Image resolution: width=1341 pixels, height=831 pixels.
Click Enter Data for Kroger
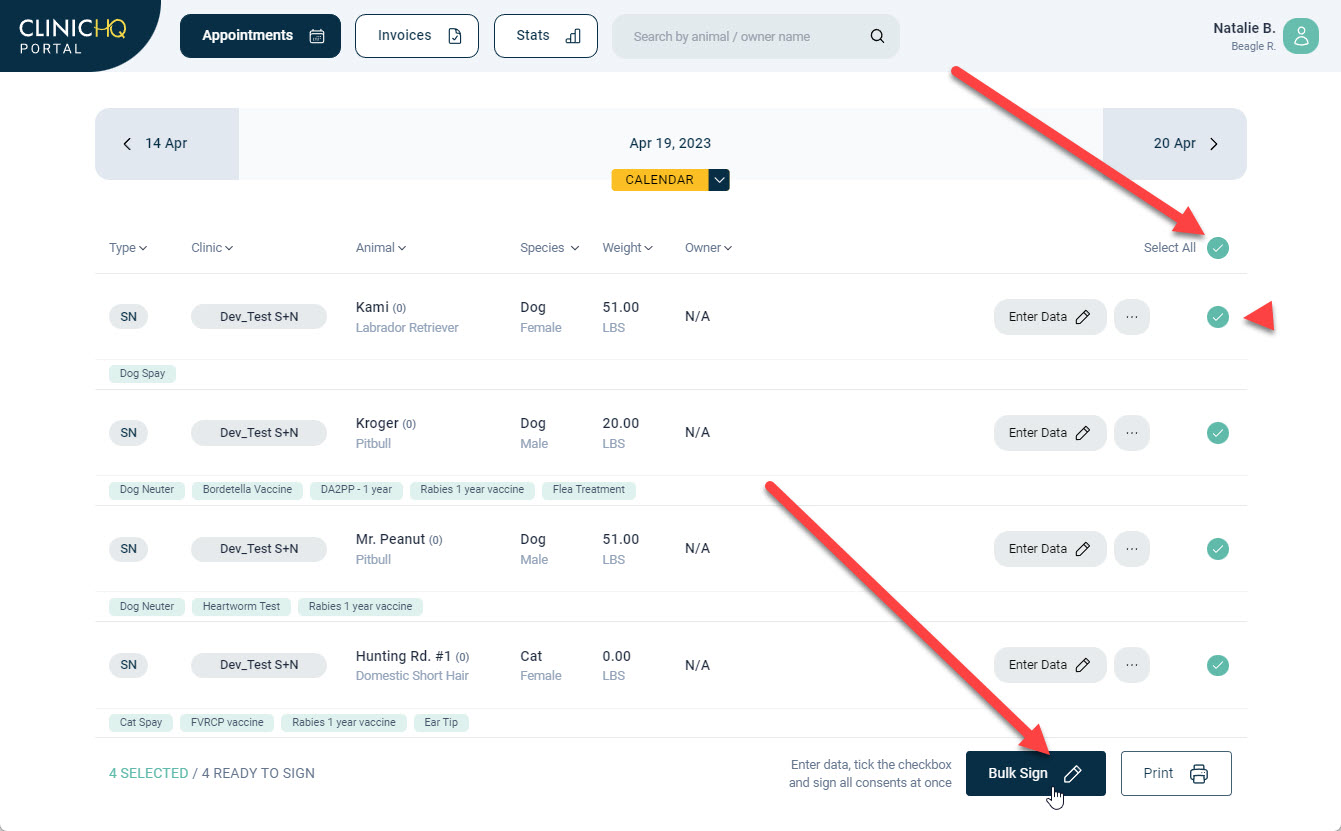click(1049, 433)
